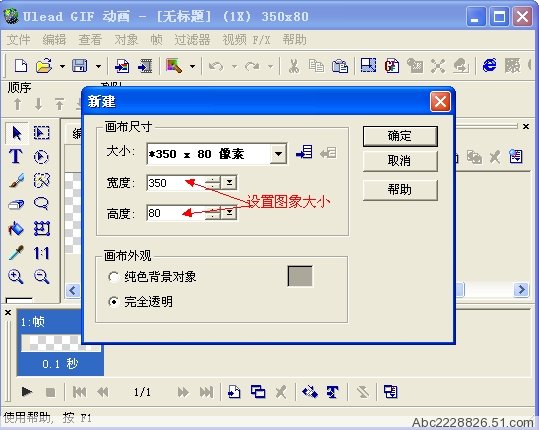Select the Text tool in toolbox
This screenshot has width=539, height=430.
click(16, 156)
